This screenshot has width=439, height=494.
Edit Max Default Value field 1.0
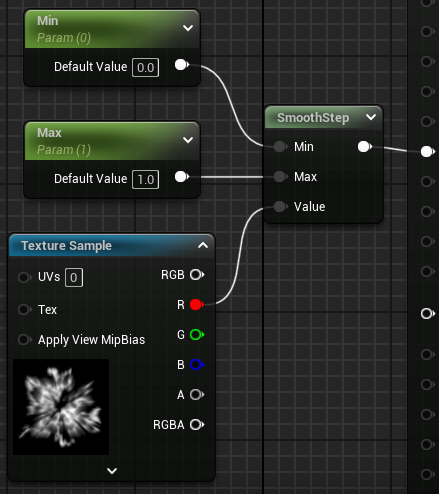[x=146, y=180]
